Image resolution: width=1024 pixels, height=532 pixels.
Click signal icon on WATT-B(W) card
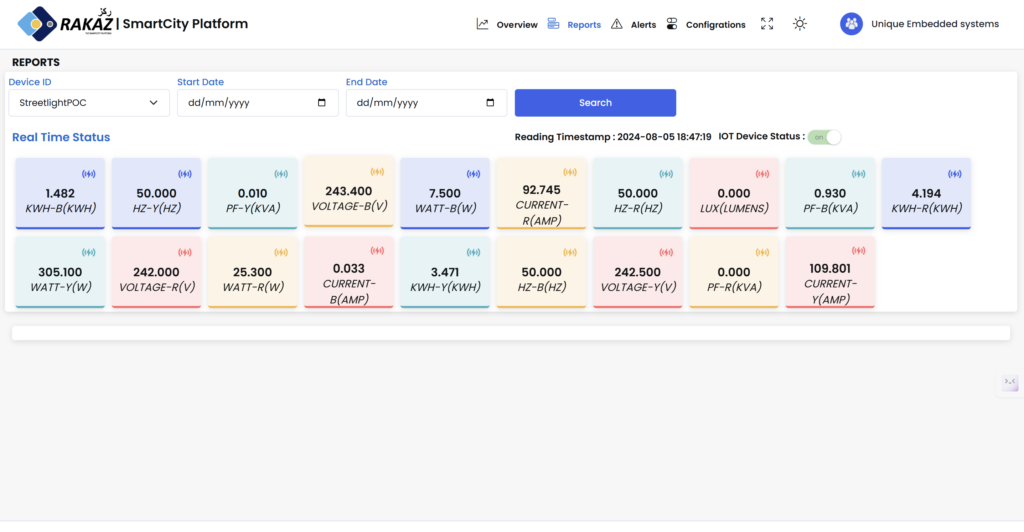473,174
